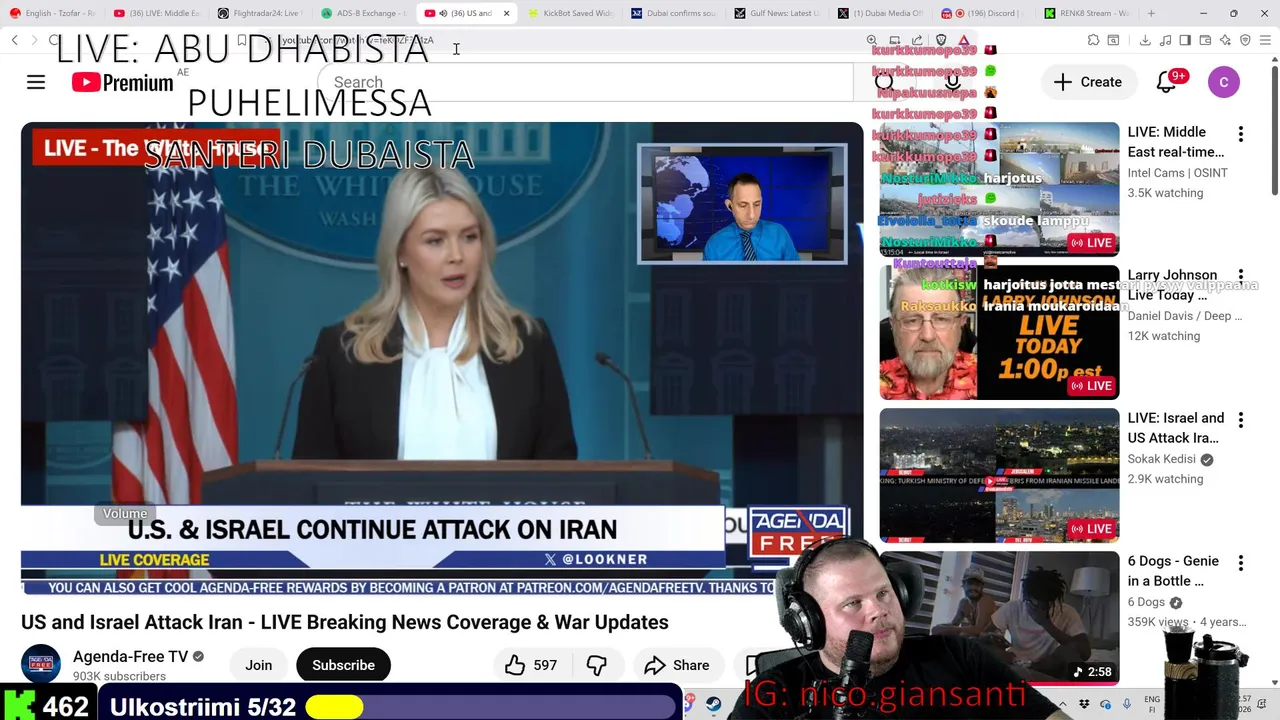Subscribe to Agenda-Free TV
The height and width of the screenshot is (720, 1280).
[x=343, y=665]
